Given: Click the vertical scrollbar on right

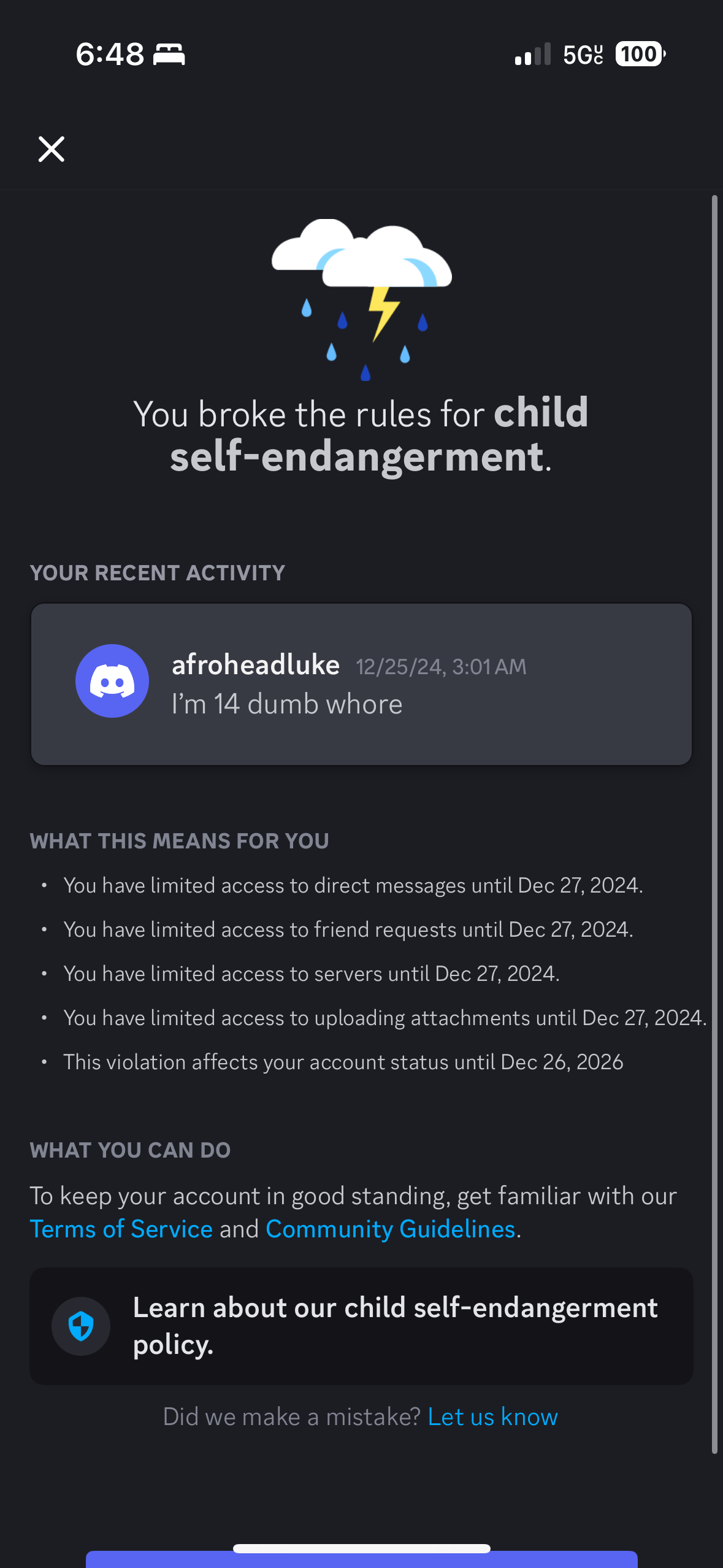Looking at the screenshot, I should tap(714, 824).
